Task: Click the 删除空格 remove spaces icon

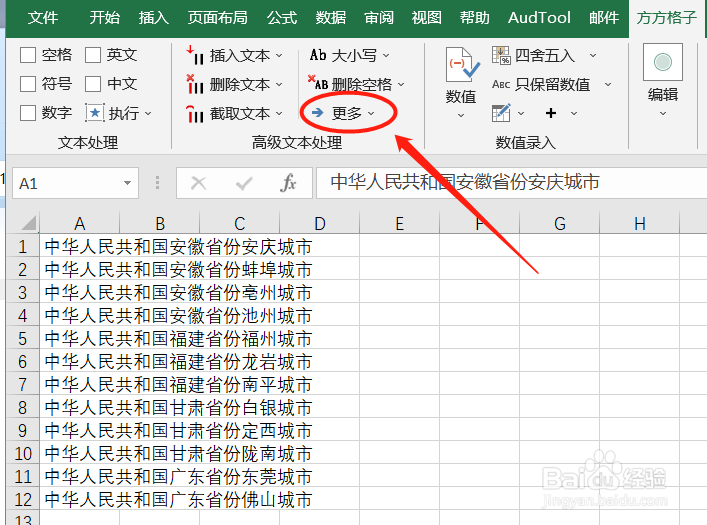Action: pyautogui.click(x=318, y=83)
